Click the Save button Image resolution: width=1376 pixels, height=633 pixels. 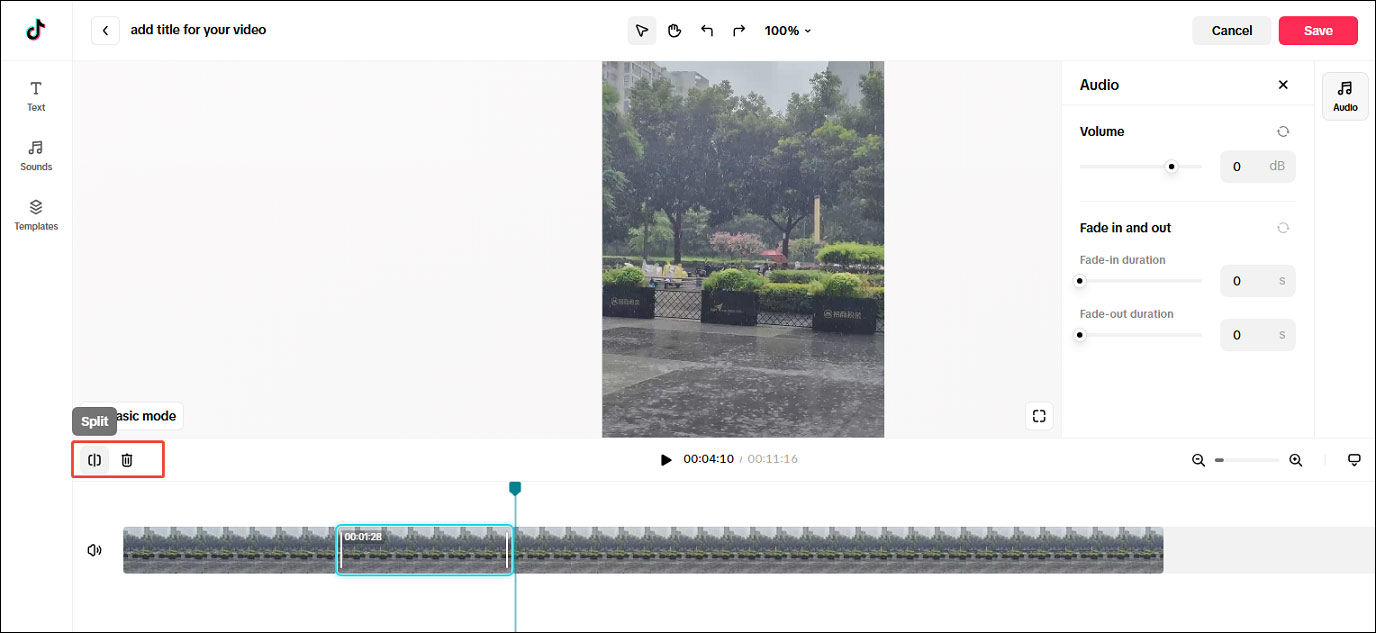pyautogui.click(x=1318, y=30)
